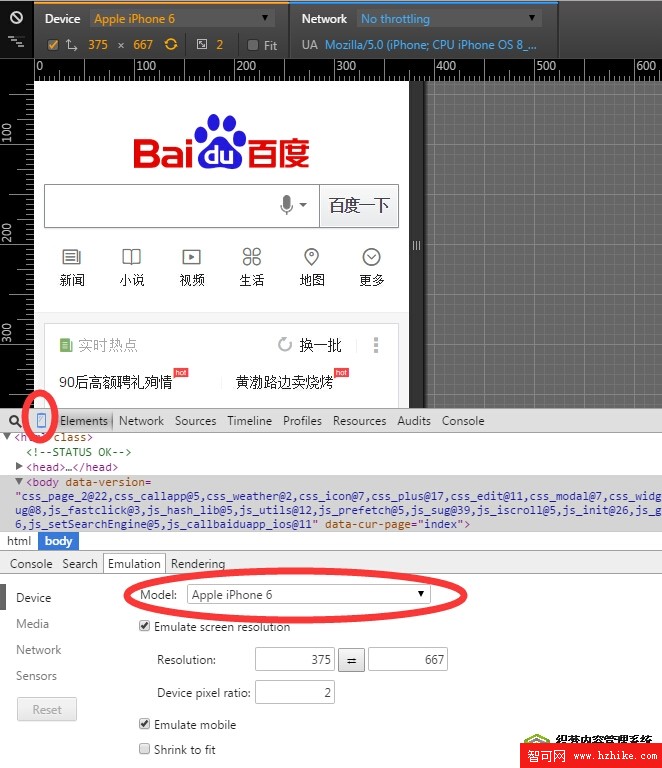Open the Profiles panel tab

pyautogui.click(x=302, y=421)
